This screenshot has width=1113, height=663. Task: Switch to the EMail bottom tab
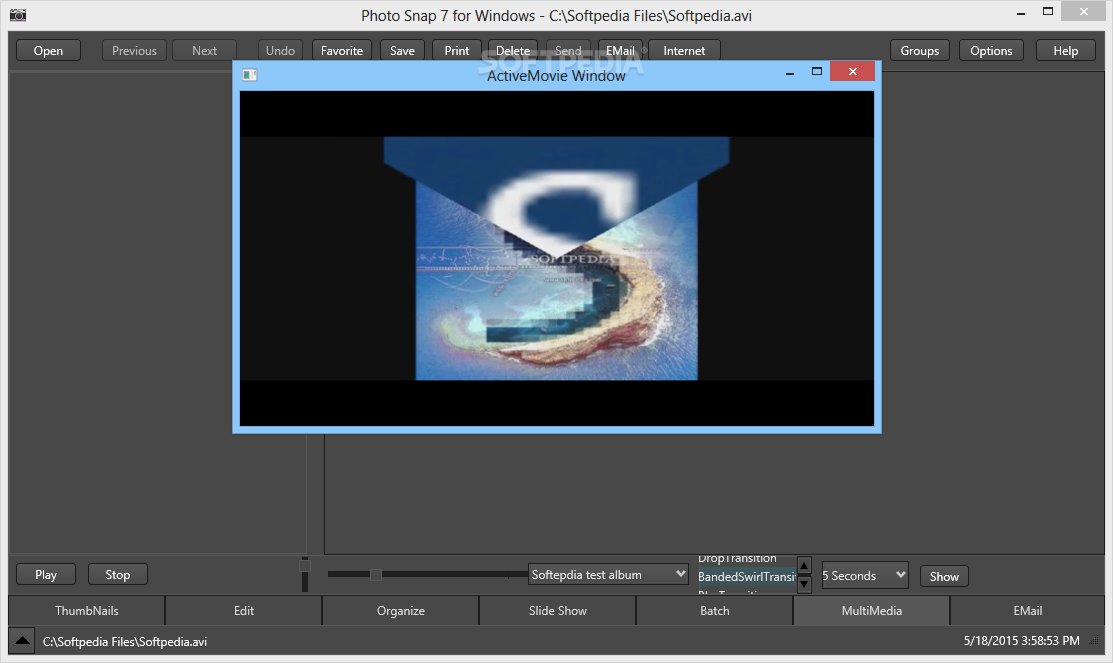click(1027, 610)
